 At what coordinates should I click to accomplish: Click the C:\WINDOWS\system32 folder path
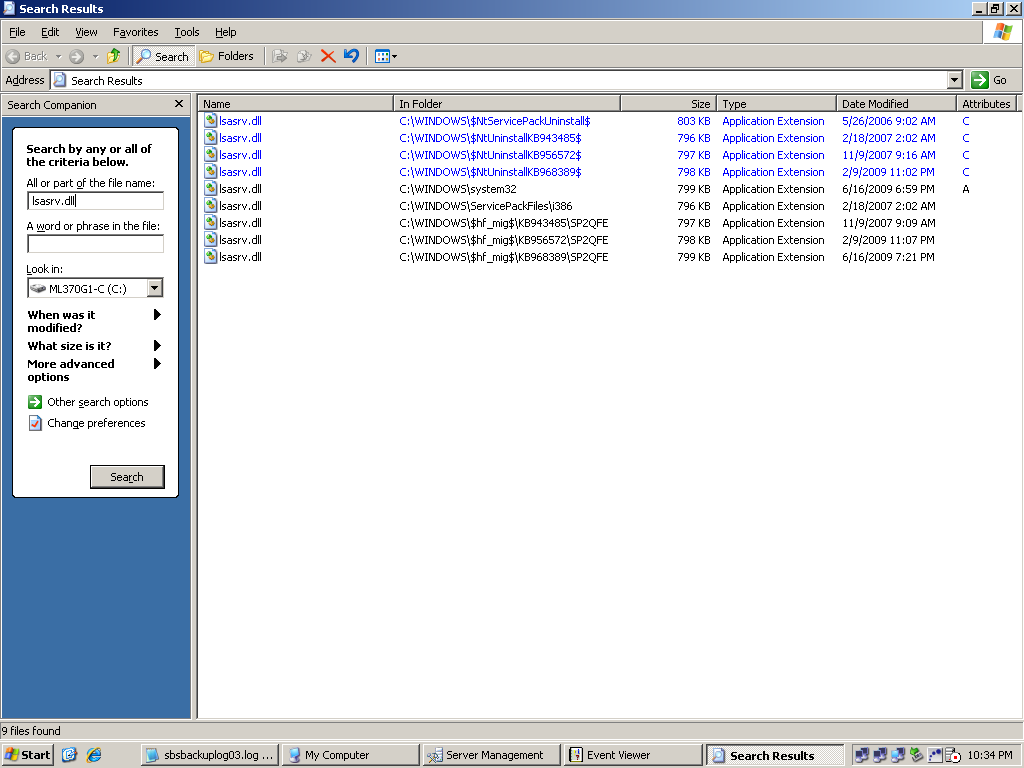[x=458, y=189]
